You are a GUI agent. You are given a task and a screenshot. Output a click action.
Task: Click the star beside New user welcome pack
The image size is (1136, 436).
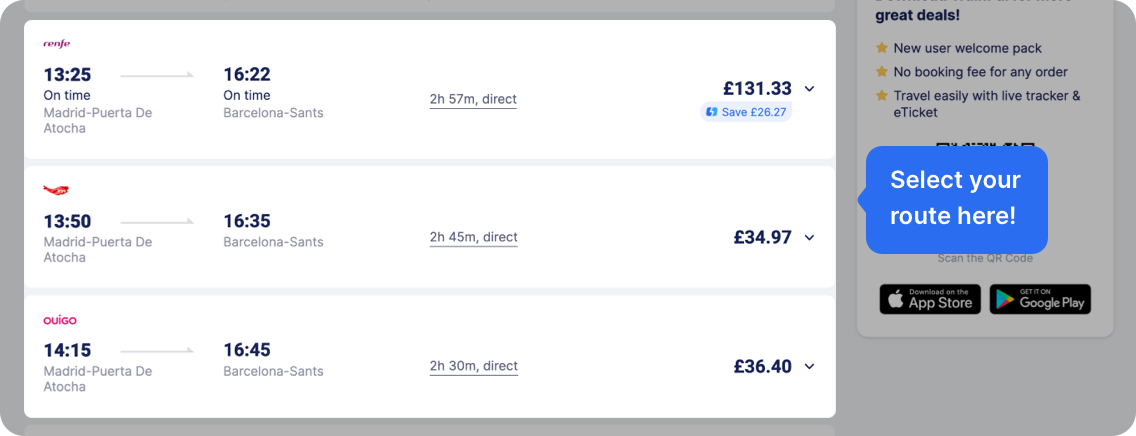(x=882, y=48)
